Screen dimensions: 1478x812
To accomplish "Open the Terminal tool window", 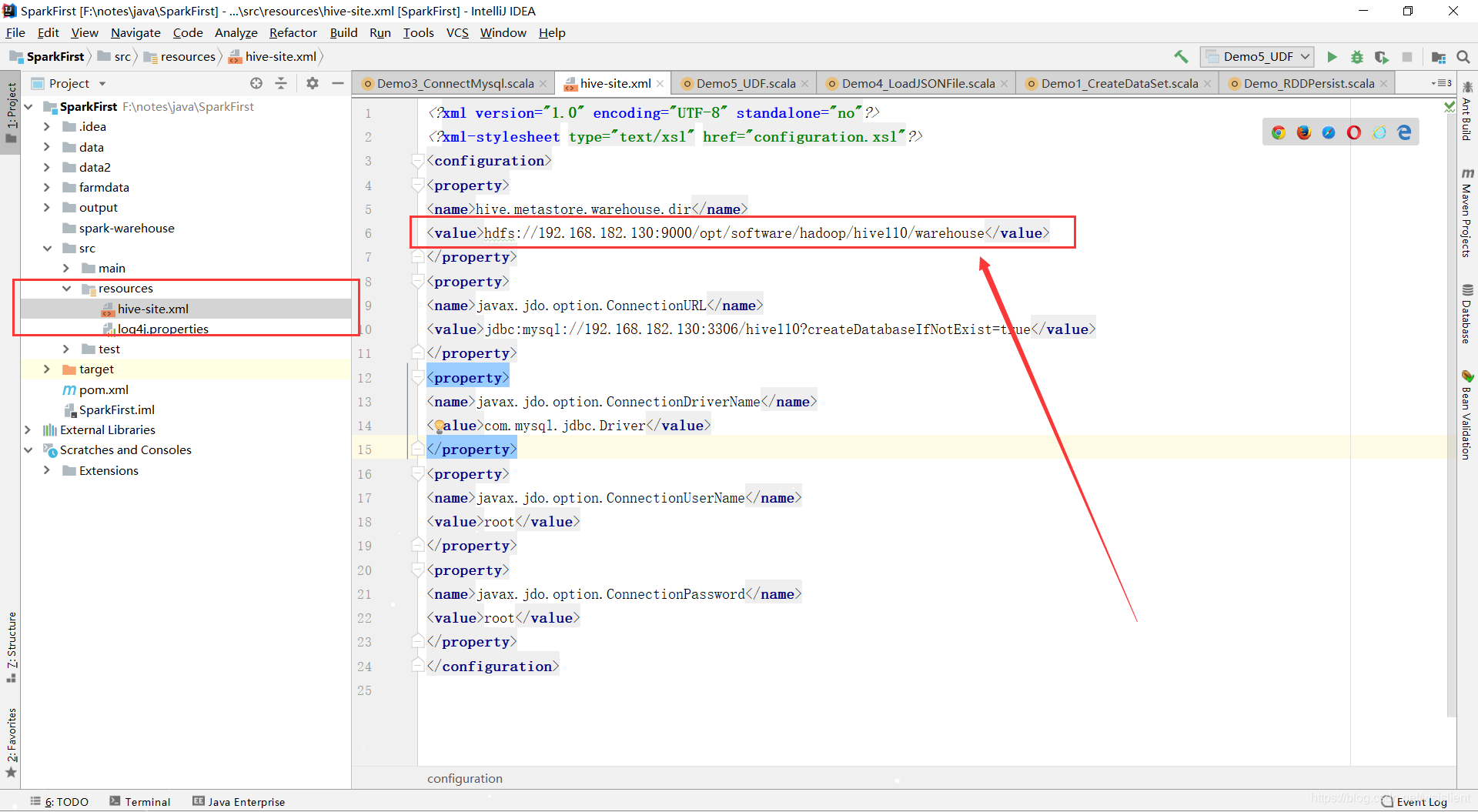I will tap(140, 802).
